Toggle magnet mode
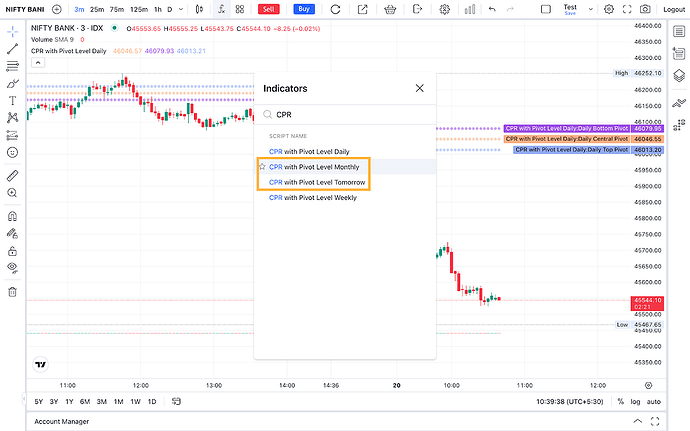The image size is (690, 431). coord(12,216)
